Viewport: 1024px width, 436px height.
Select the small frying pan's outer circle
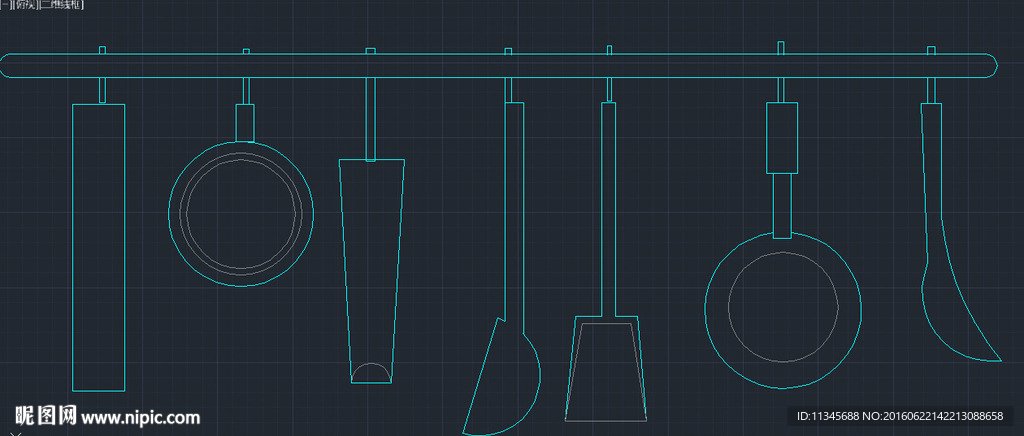click(x=241, y=213)
